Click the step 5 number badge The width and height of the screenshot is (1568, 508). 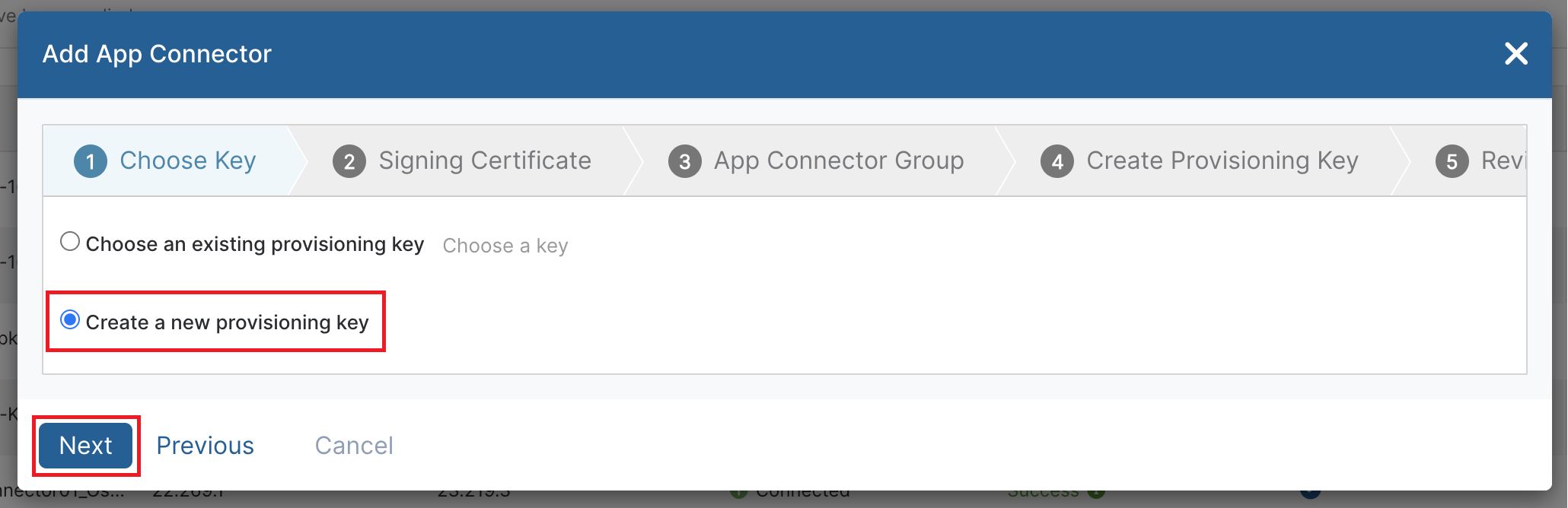click(1452, 161)
